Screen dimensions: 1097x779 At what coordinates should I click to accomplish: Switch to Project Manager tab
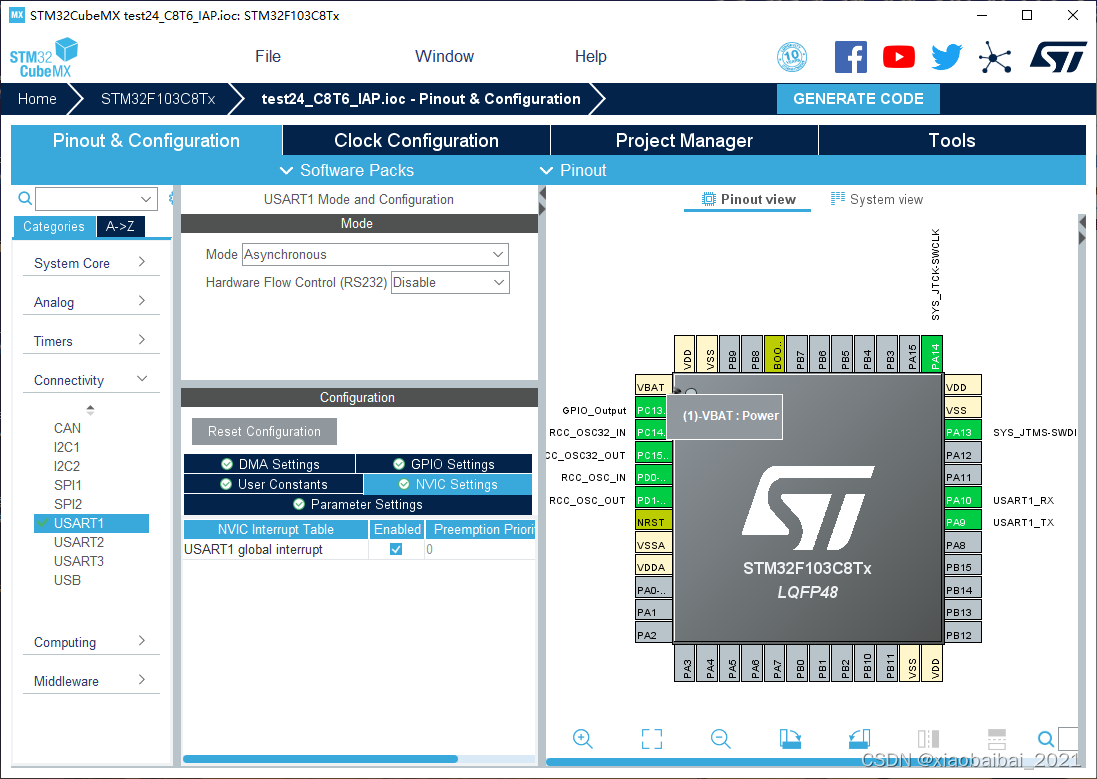coord(684,140)
